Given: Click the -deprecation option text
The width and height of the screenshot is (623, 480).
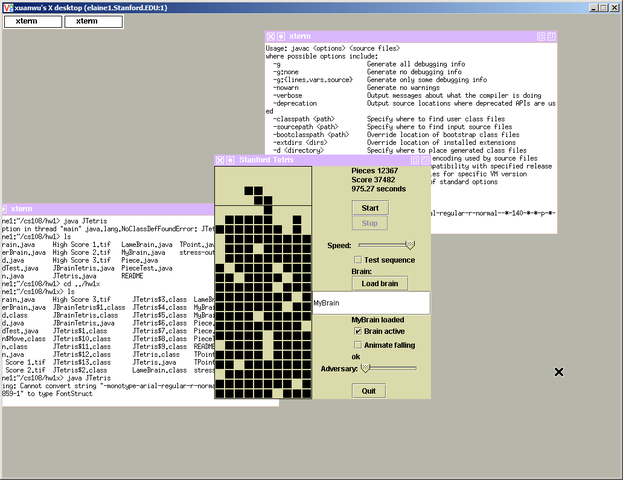Looking at the screenshot, I should (295, 104).
